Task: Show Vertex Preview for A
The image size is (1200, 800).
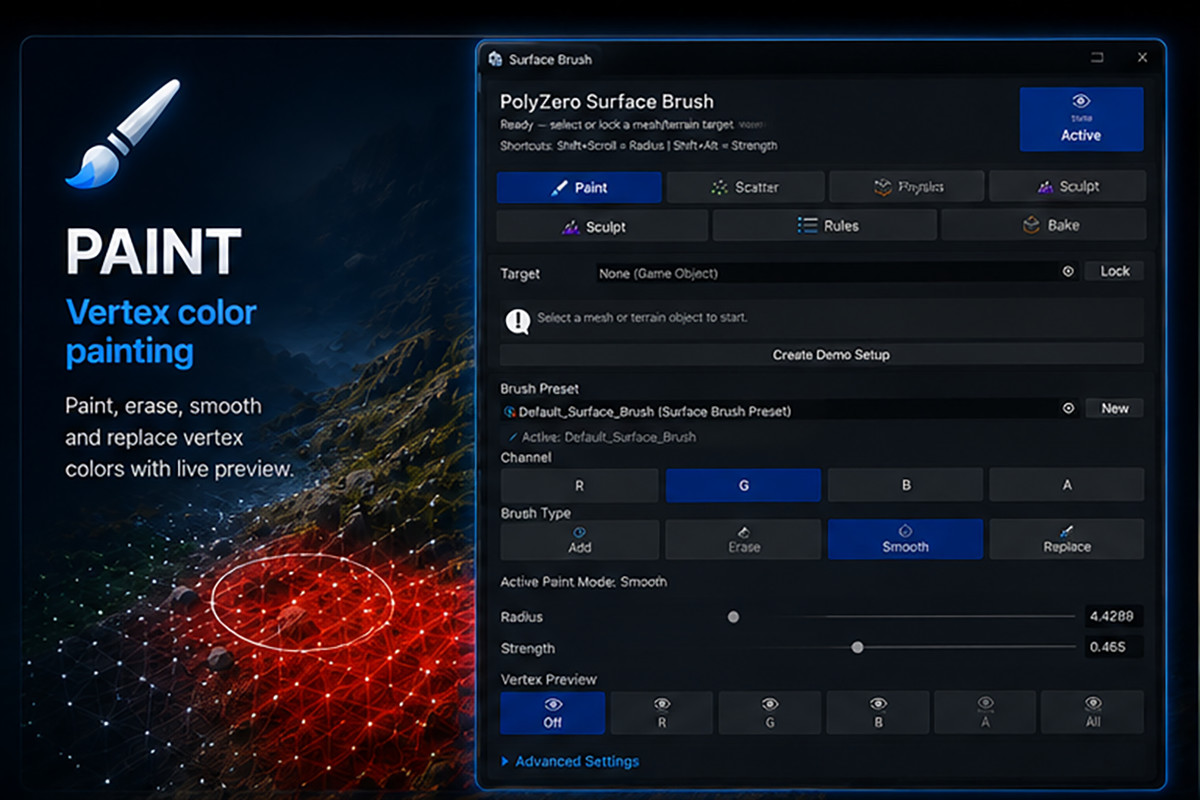Action: pyautogui.click(x=985, y=713)
